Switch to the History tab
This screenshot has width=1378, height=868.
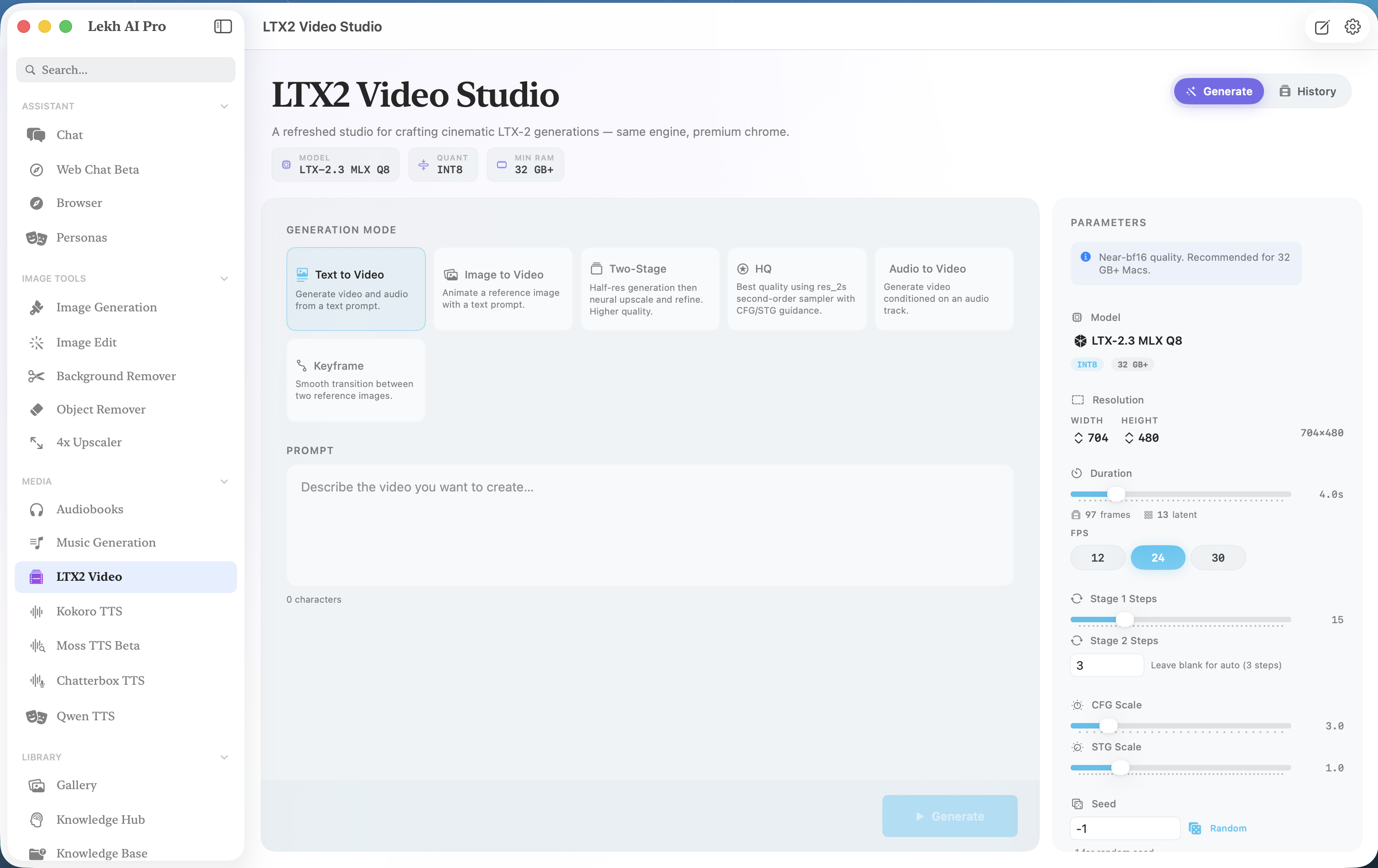pyautogui.click(x=1308, y=92)
